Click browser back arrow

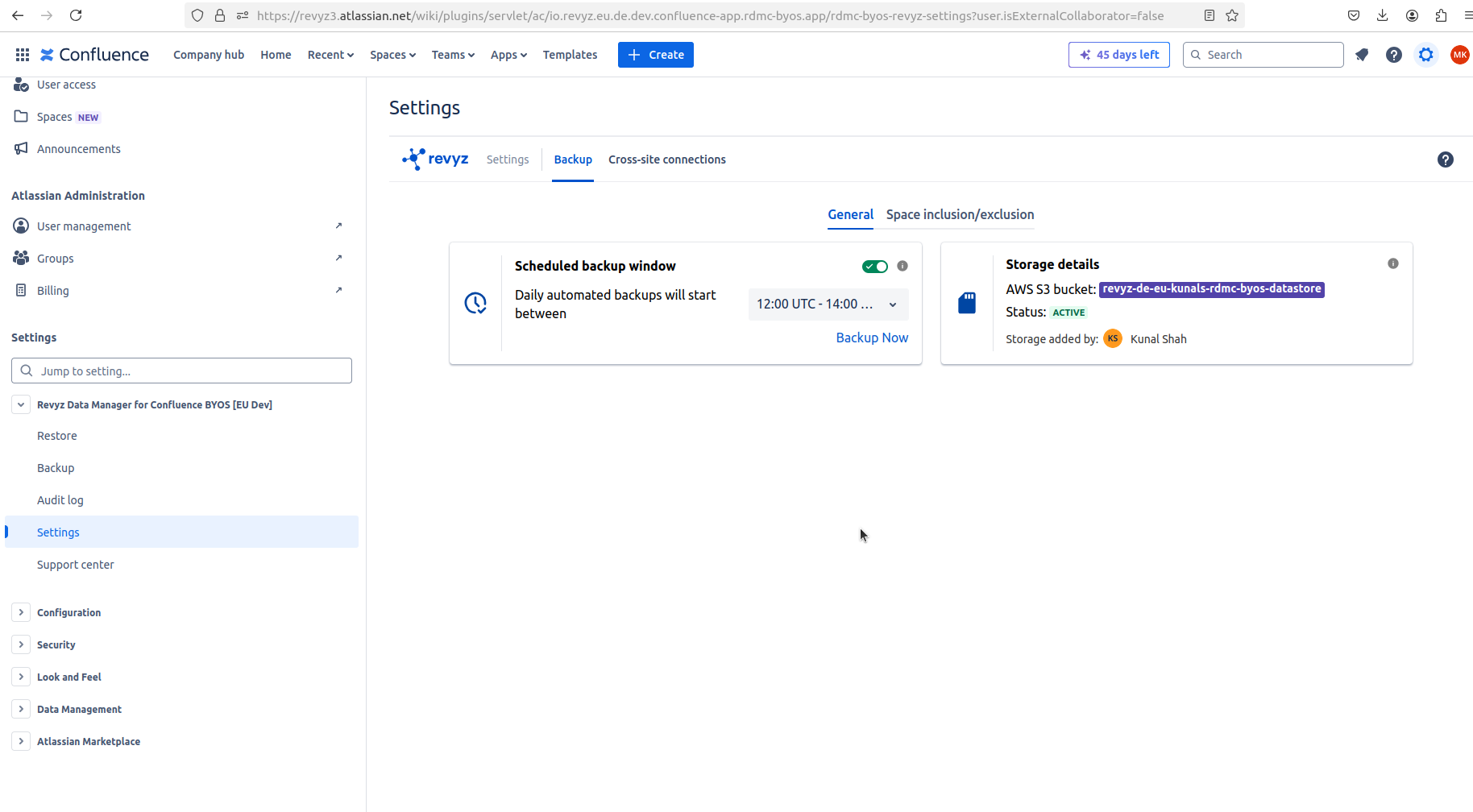[x=18, y=15]
